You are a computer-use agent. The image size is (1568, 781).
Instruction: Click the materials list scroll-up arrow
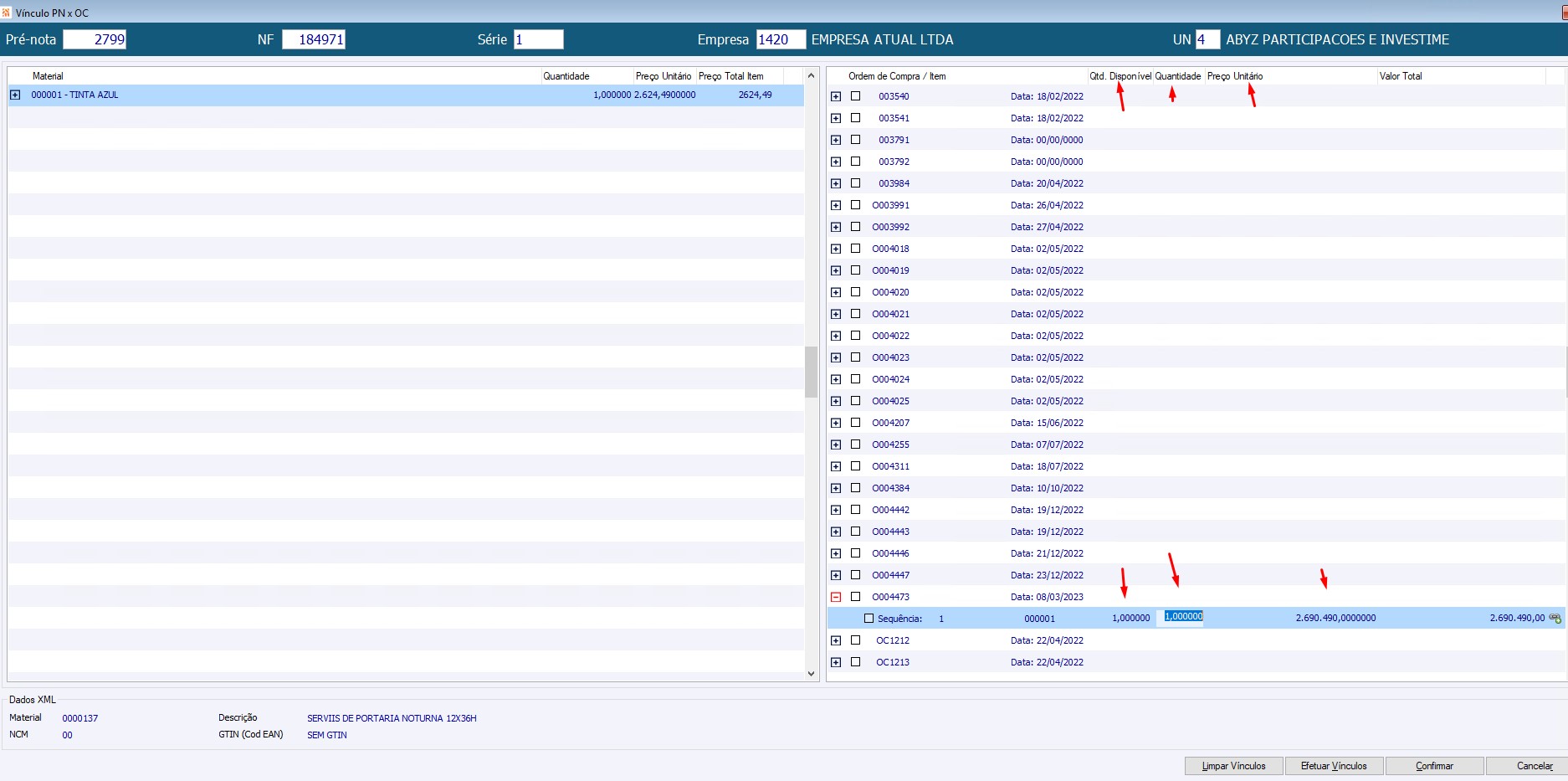coord(811,76)
